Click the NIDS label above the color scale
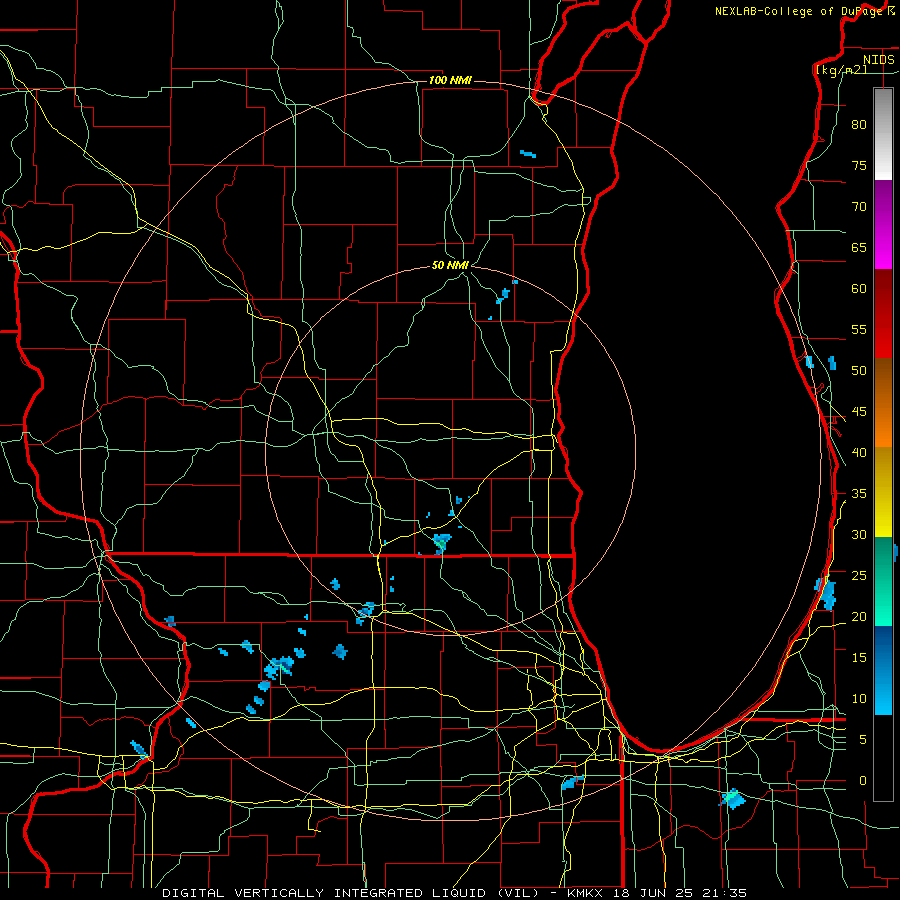The image size is (900, 900). pos(878,60)
